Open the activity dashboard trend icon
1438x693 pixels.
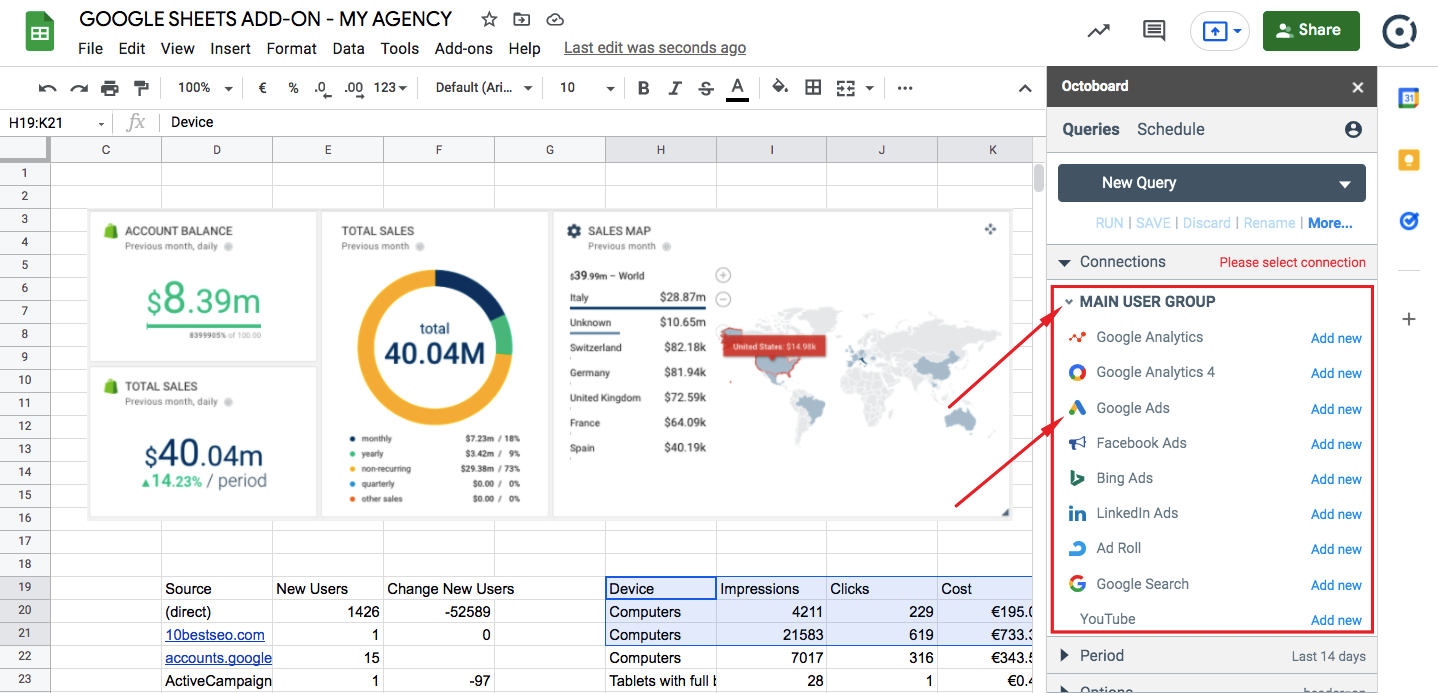pos(1099,30)
